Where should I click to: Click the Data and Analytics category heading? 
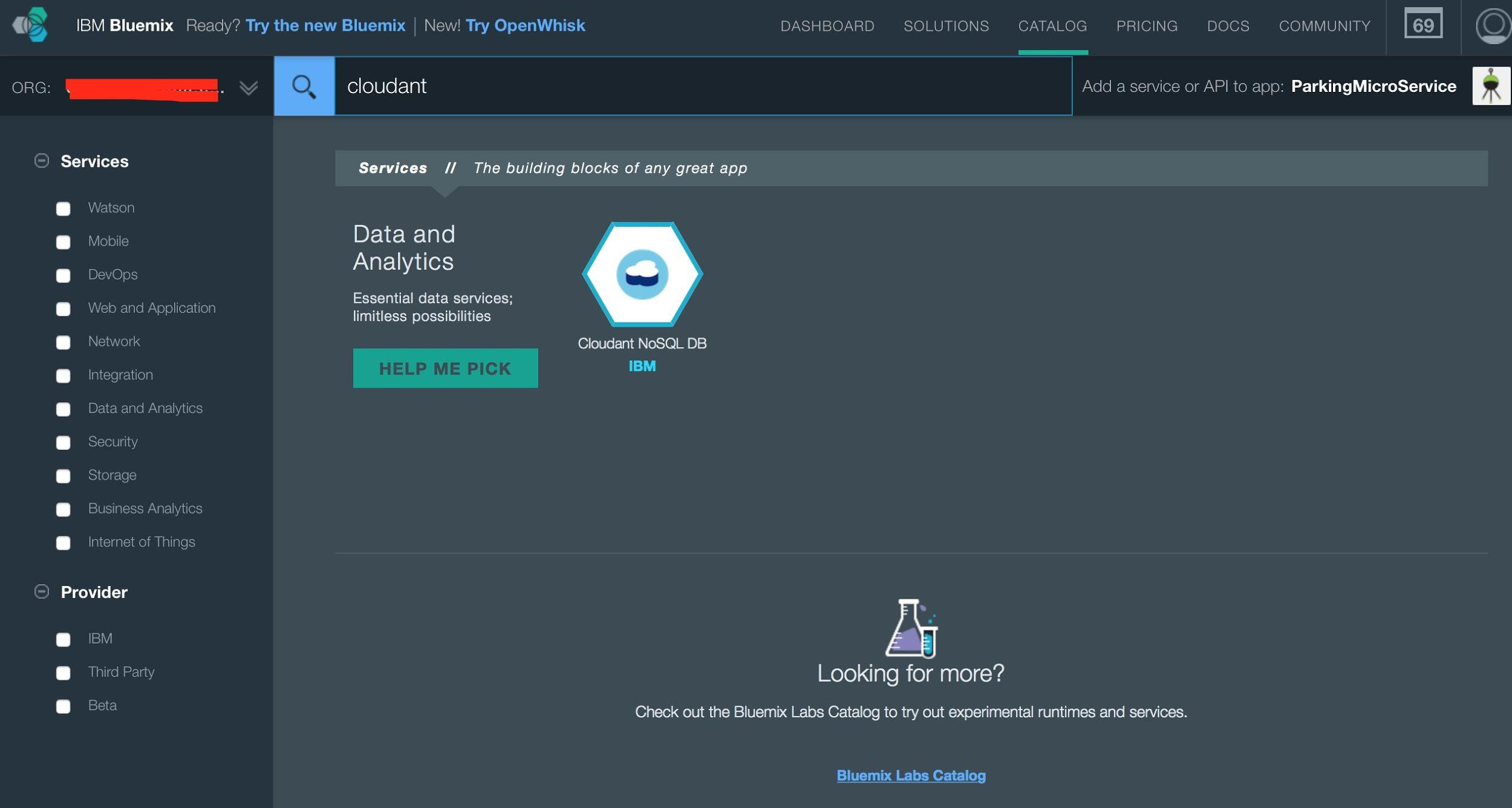coord(404,247)
